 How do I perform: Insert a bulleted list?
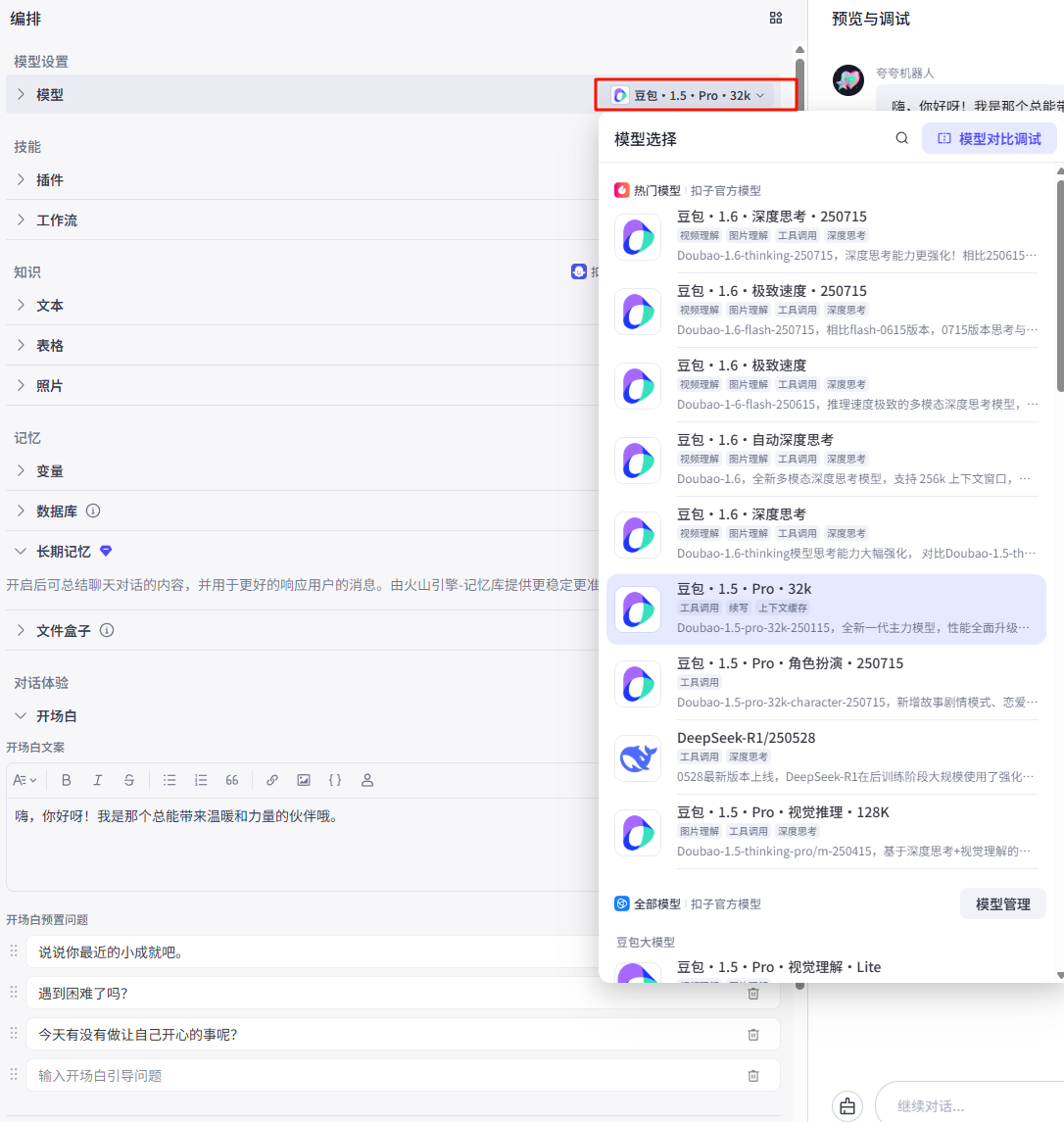[169, 780]
